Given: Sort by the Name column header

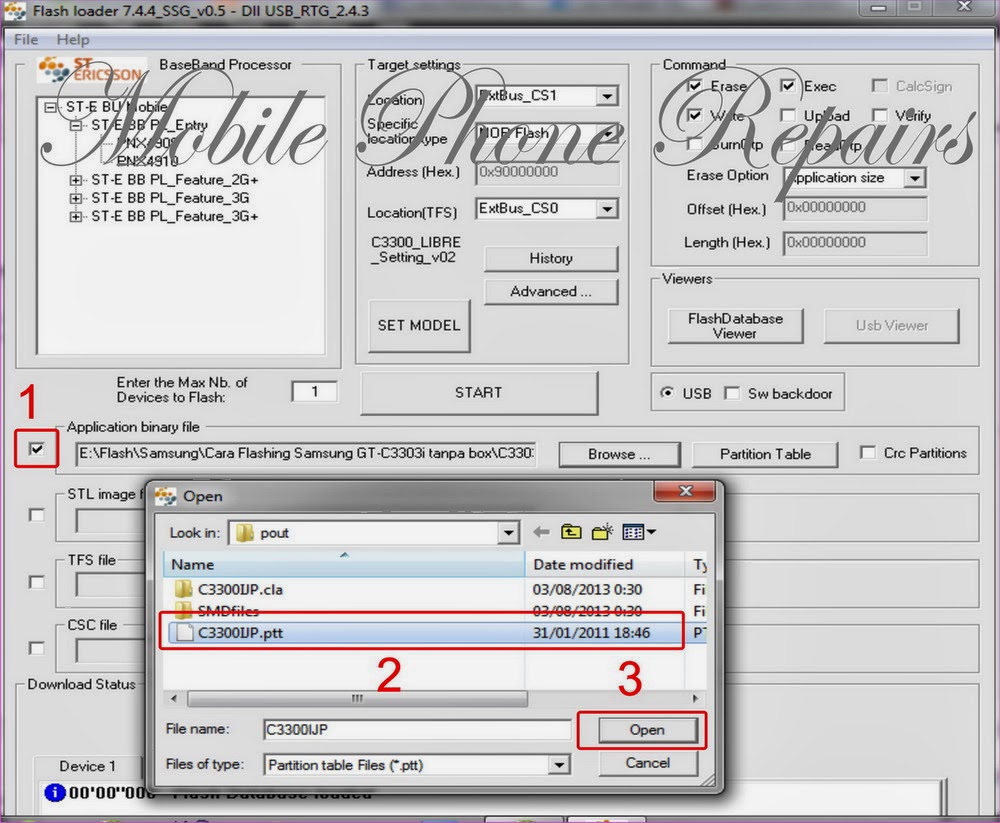Looking at the screenshot, I should 344,564.
